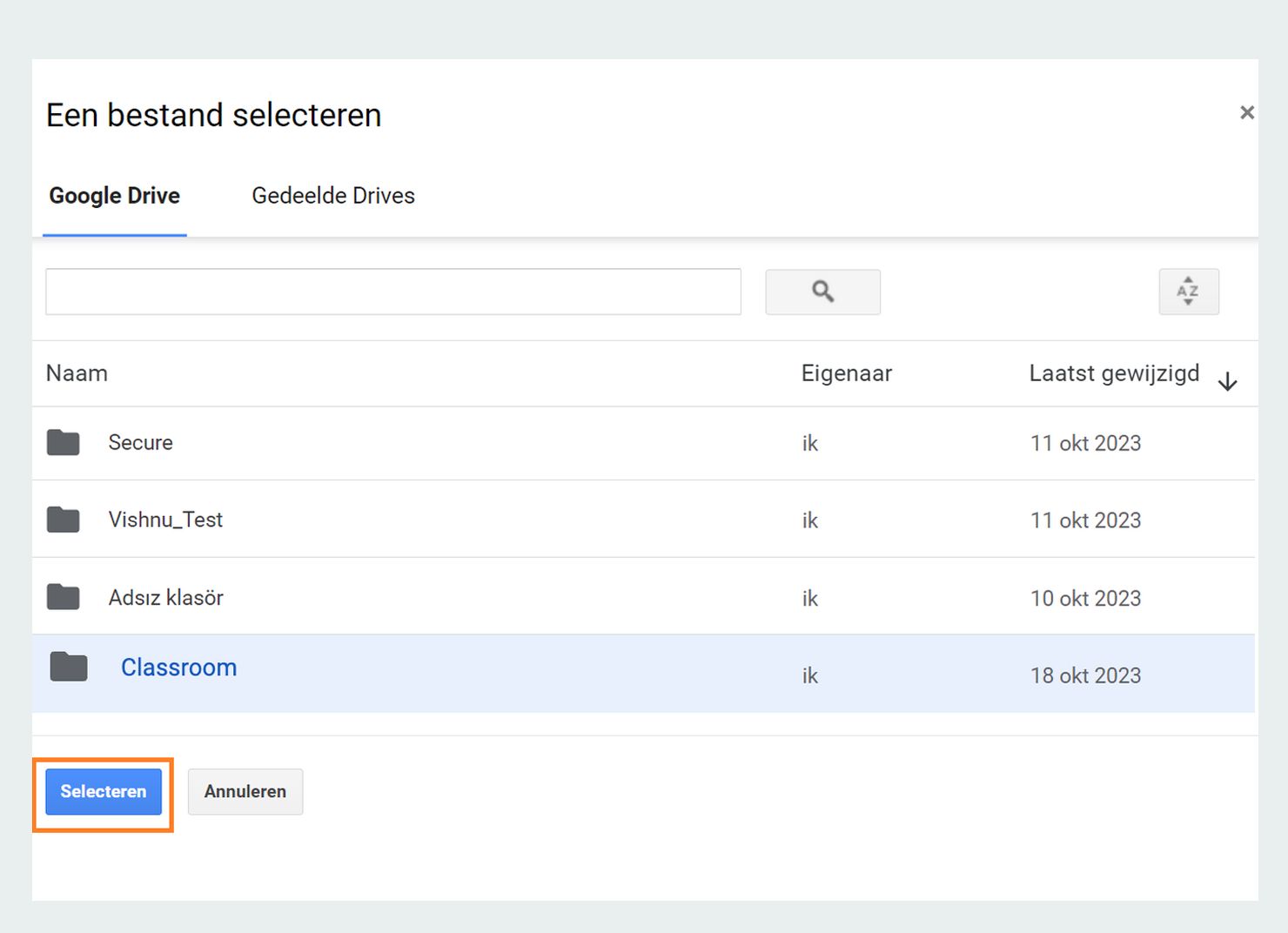The width and height of the screenshot is (1288, 933).
Task: Sort by the Laatst gewijzigd column header
Action: [x=1114, y=373]
